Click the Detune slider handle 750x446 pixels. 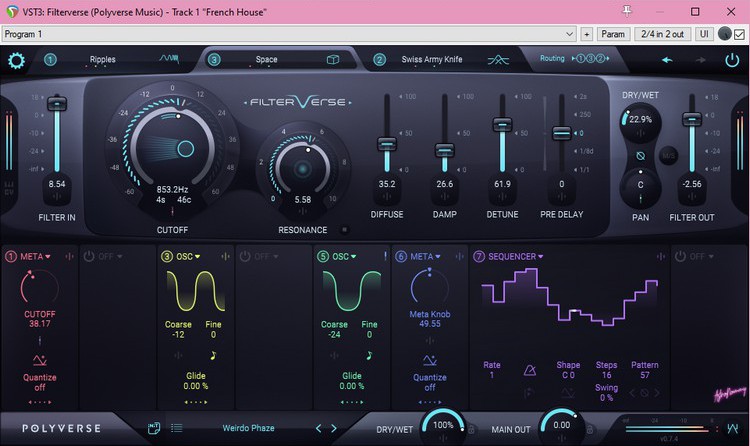pos(502,124)
